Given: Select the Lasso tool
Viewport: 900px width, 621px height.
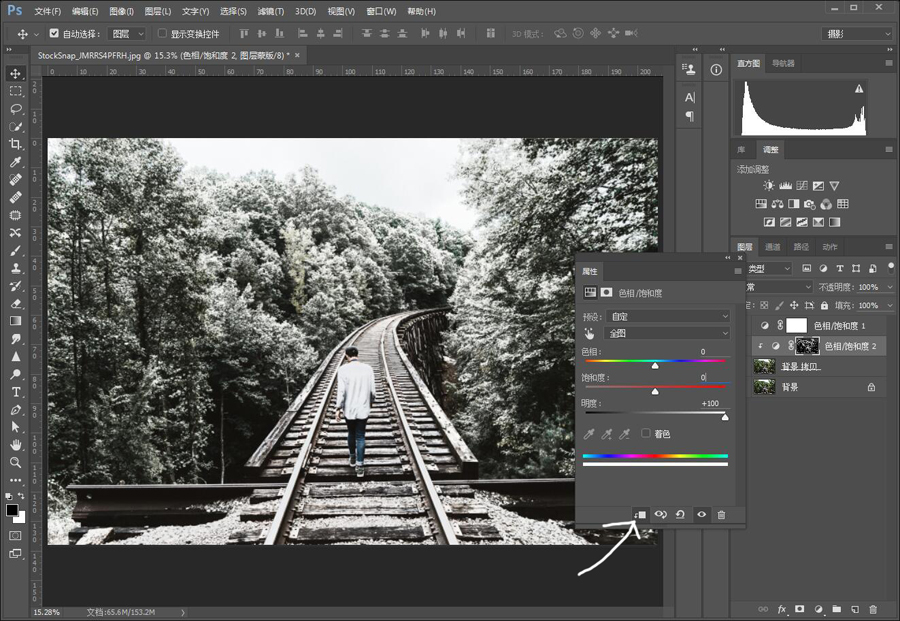Looking at the screenshot, I should (x=15, y=108).
